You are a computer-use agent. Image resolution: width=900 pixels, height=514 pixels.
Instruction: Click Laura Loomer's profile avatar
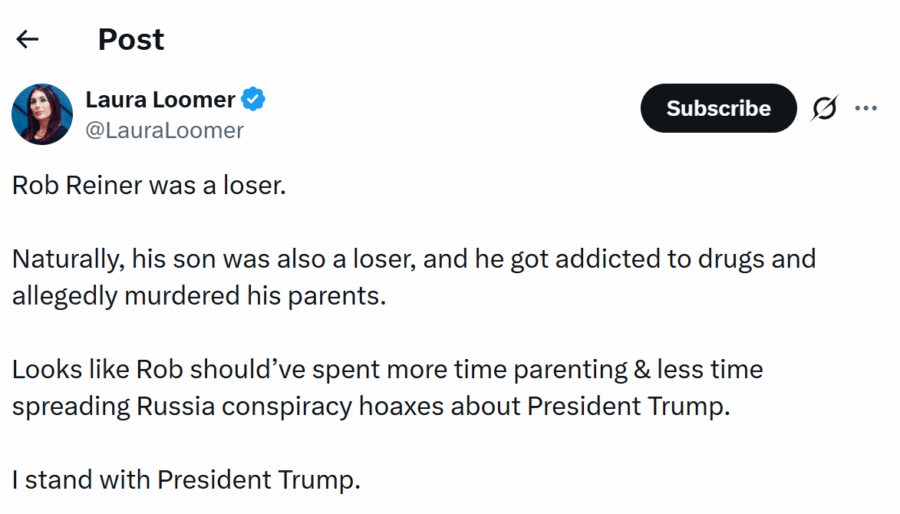click(x=42, y=114)
